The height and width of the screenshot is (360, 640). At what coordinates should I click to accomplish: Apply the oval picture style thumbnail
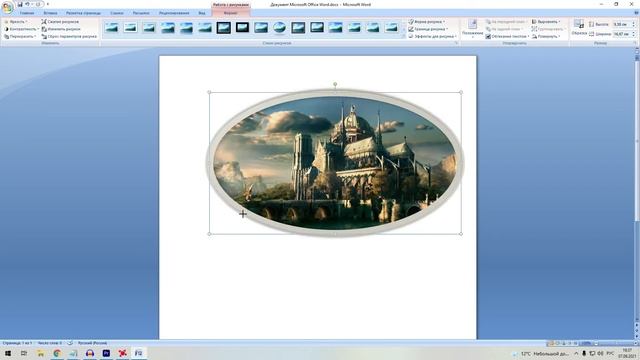280,28
